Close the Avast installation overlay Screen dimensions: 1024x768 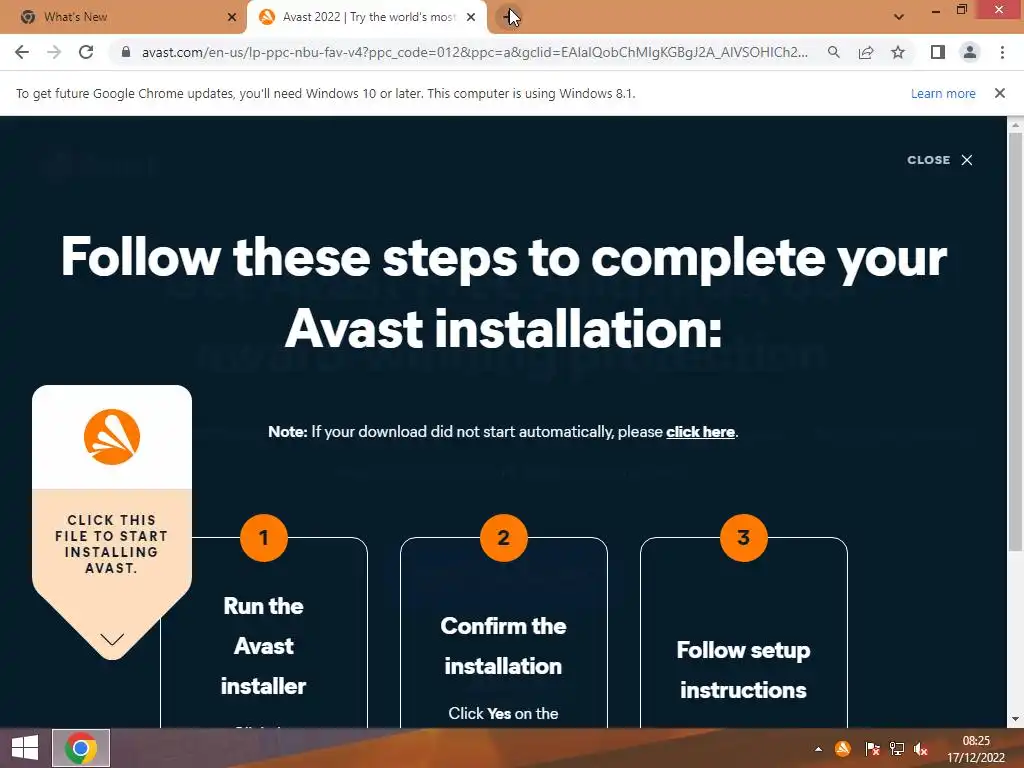tap(940, 160)
